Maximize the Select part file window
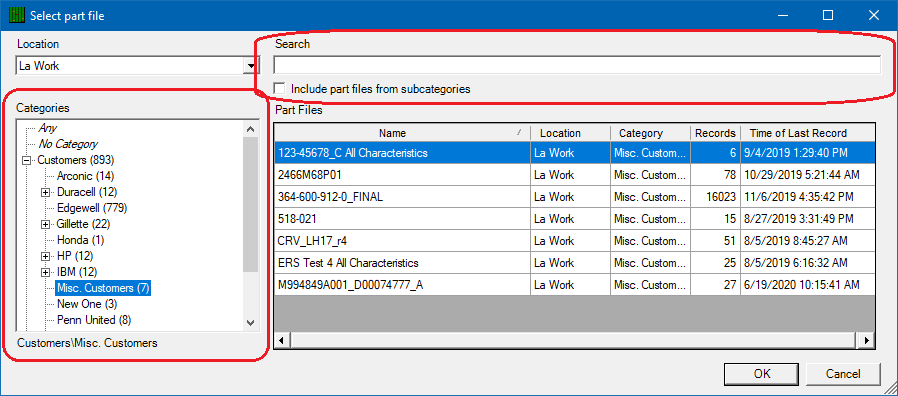 [828, 15]
